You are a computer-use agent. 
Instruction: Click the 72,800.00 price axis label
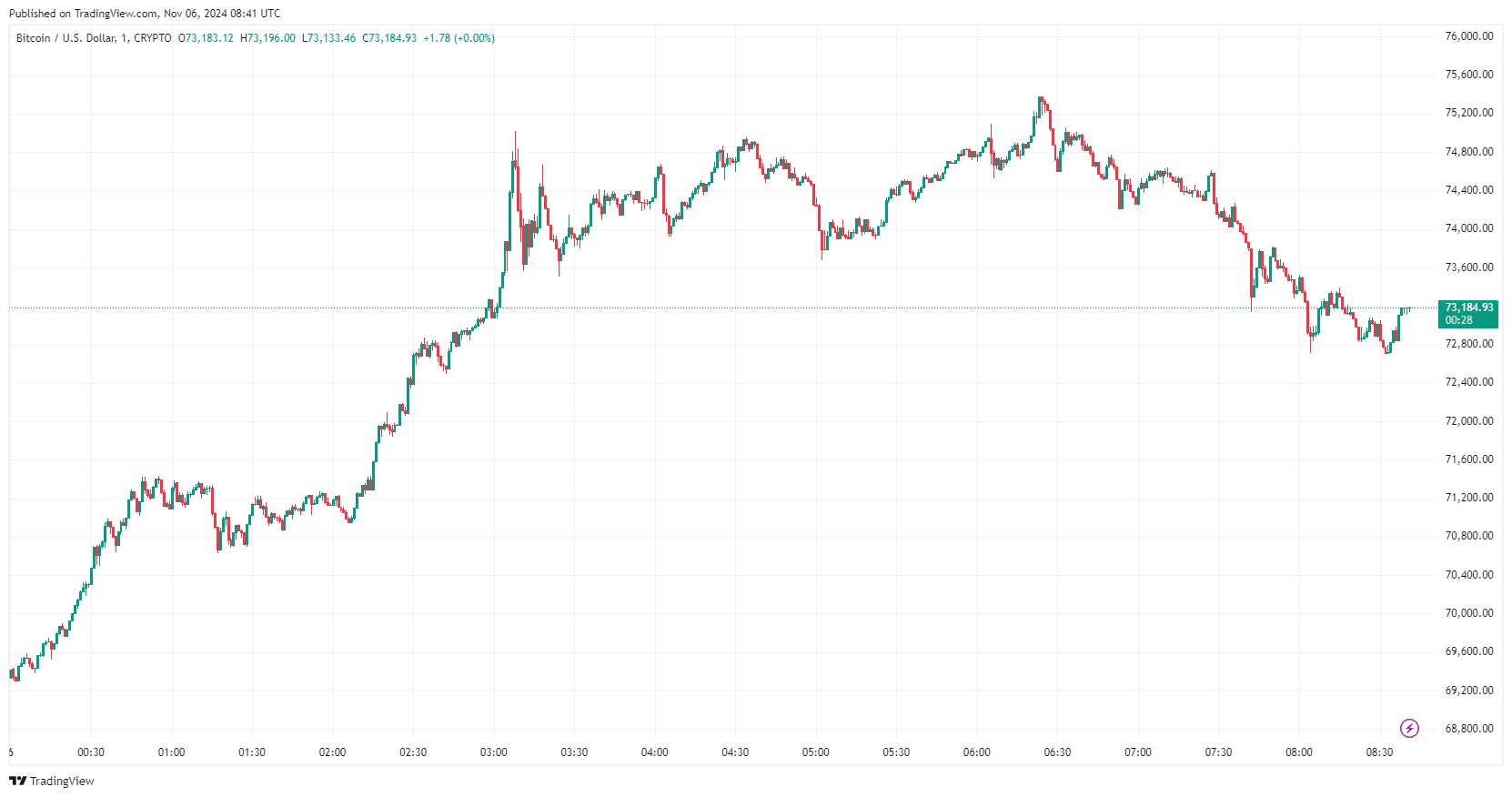[x=1469, y=344]
